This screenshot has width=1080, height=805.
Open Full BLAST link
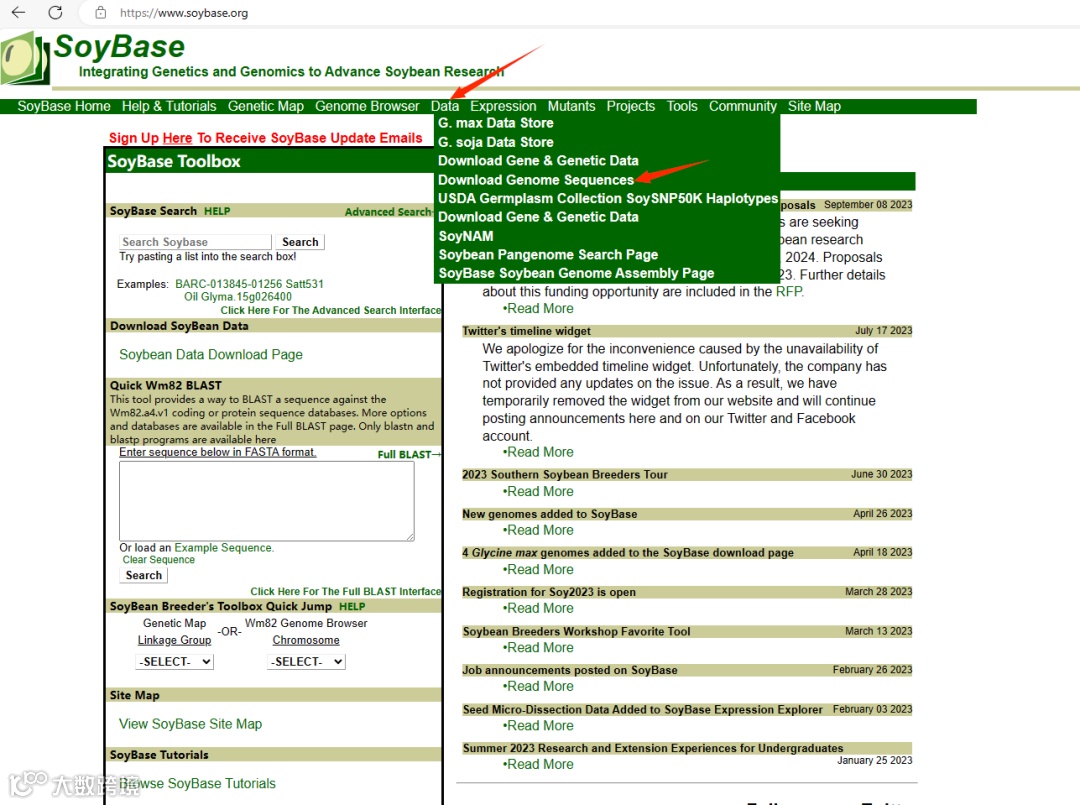pyautogui.click(x=408, y=454)
